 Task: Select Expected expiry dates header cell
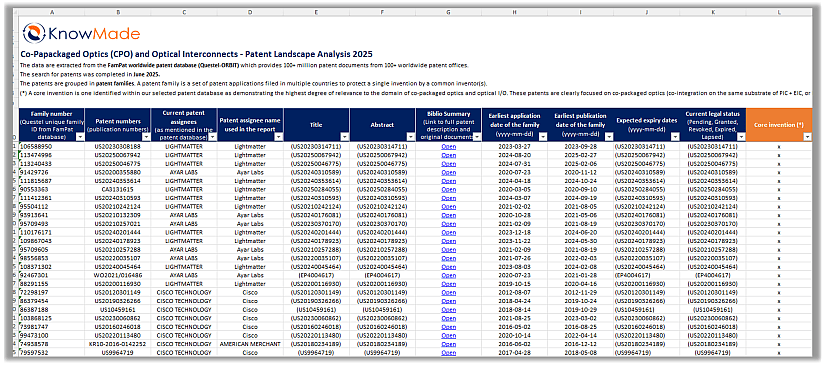tap(647, 125)
